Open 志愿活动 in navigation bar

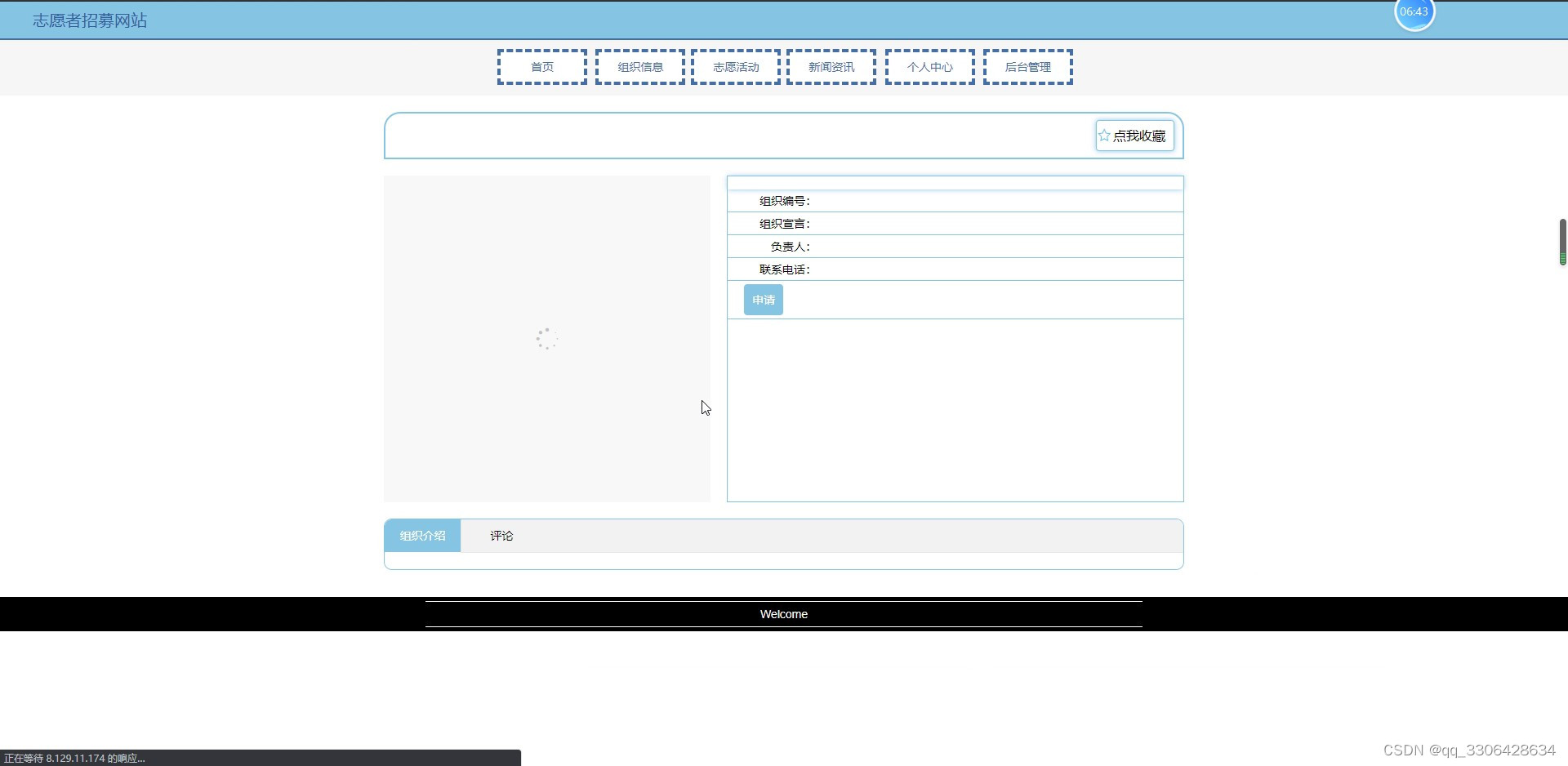point(736,67)
